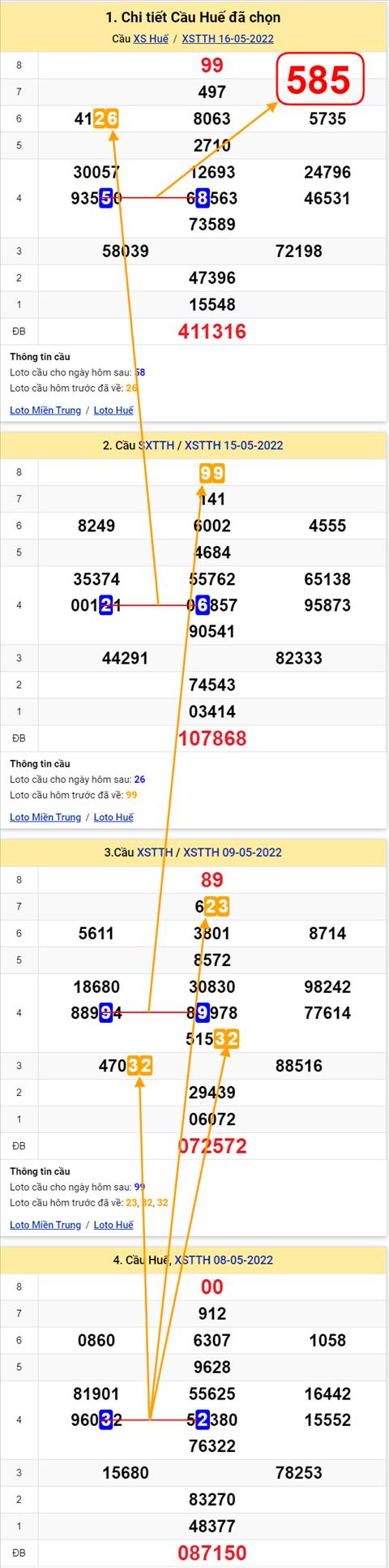The width and height of the screenshot is (389, 1568).
Task: Open the XS Huế link in the first header
Action: [151, 39]
